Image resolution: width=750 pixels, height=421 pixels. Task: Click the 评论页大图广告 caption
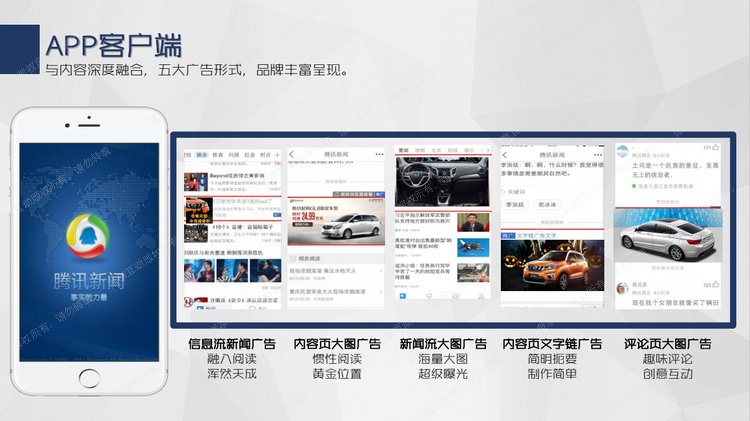pos(667,343)
